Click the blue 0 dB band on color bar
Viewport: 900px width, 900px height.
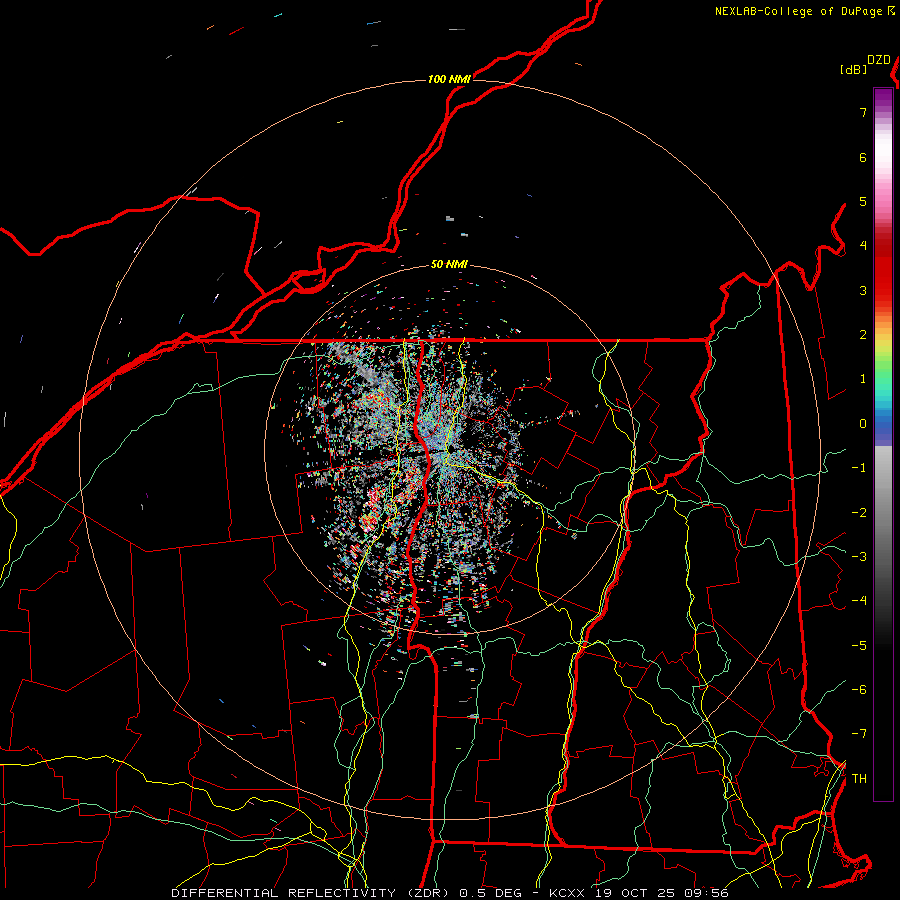(x=883, y=424)
